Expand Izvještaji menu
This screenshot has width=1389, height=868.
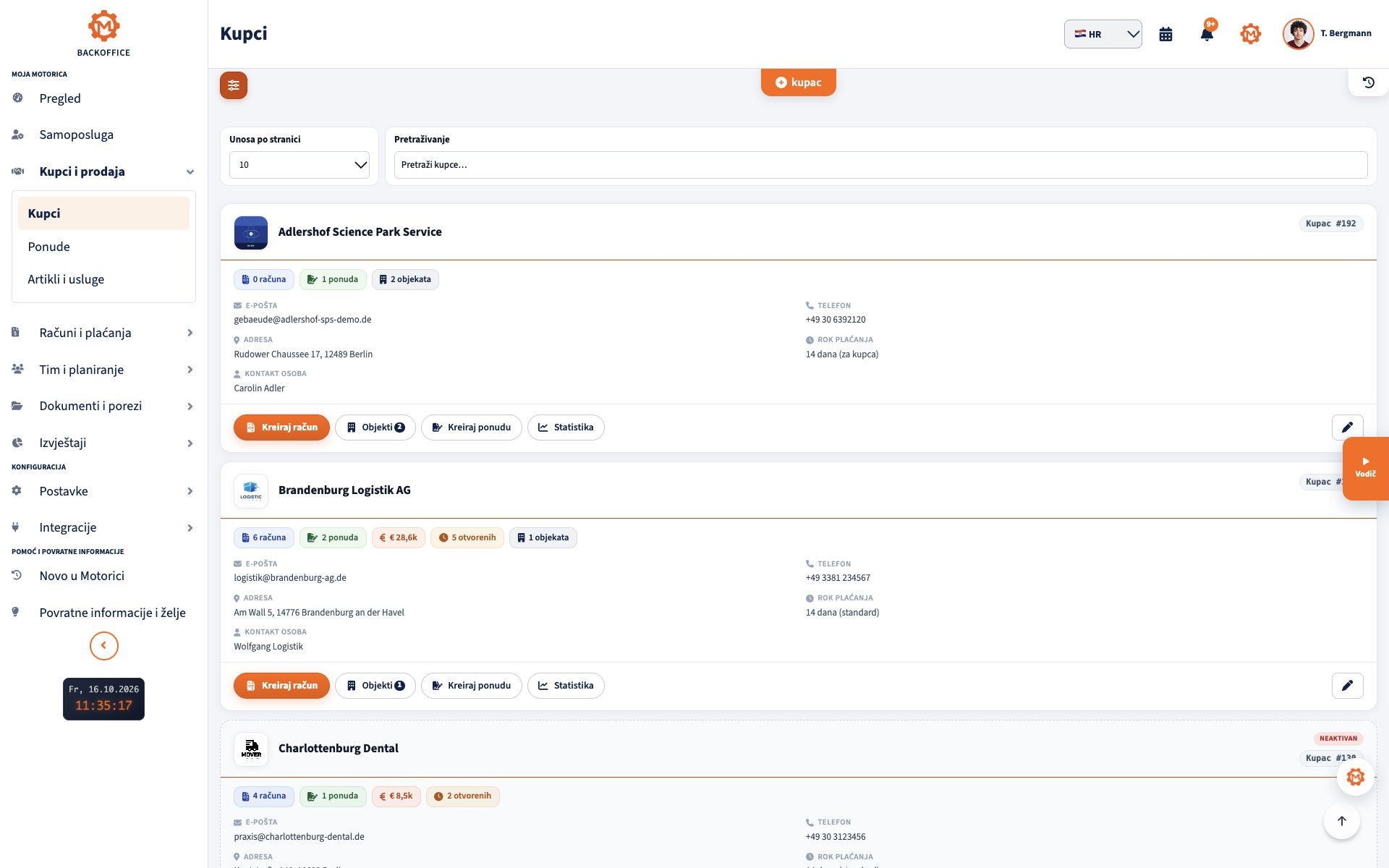[103, 443]
